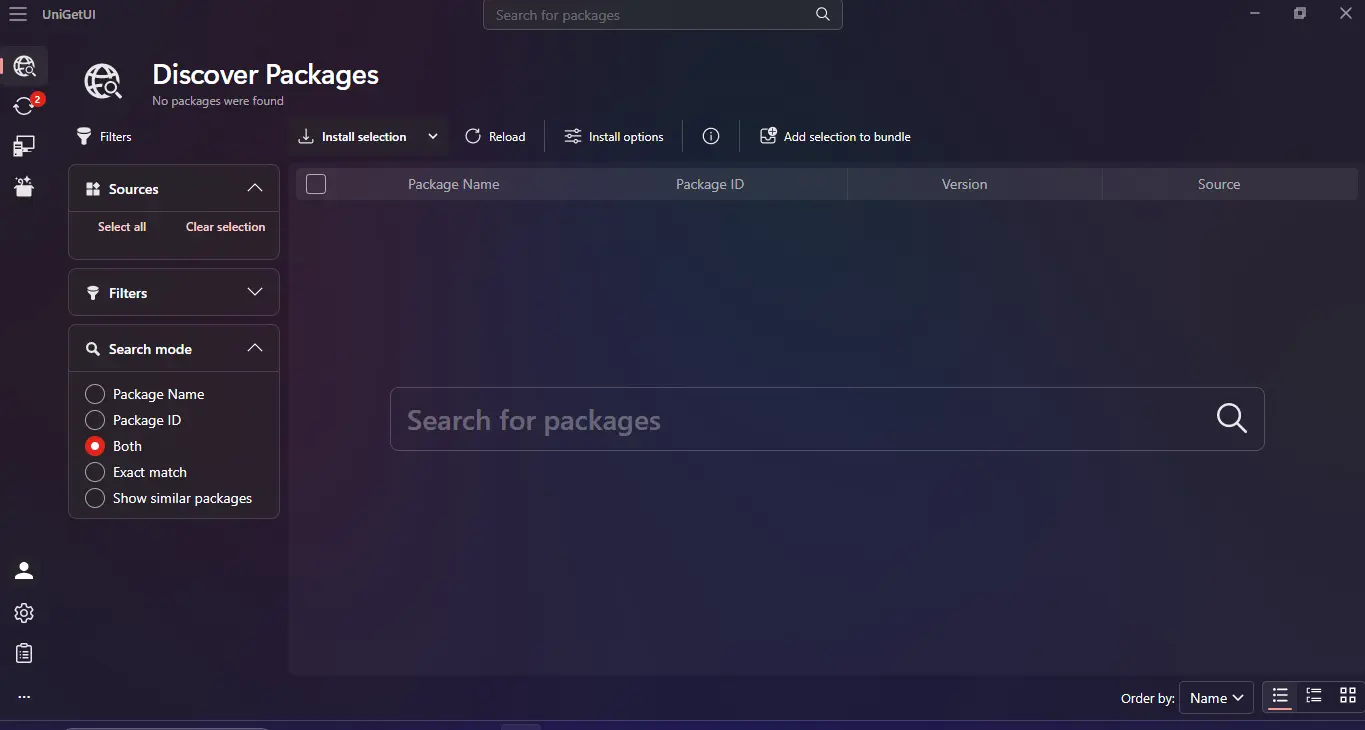Open Install selection dropdown arrow
This screenshot has height=730, width=1365.
(433, 136)
